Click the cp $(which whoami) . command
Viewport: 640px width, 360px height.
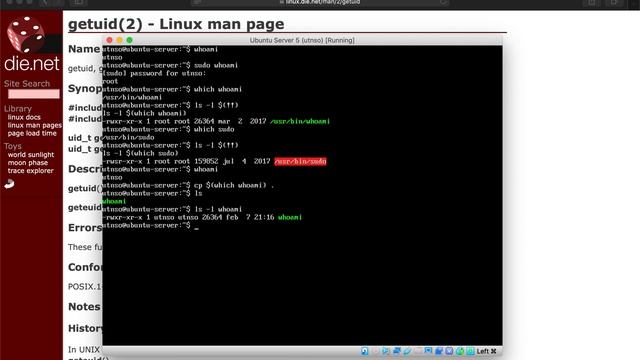[234, 185]
